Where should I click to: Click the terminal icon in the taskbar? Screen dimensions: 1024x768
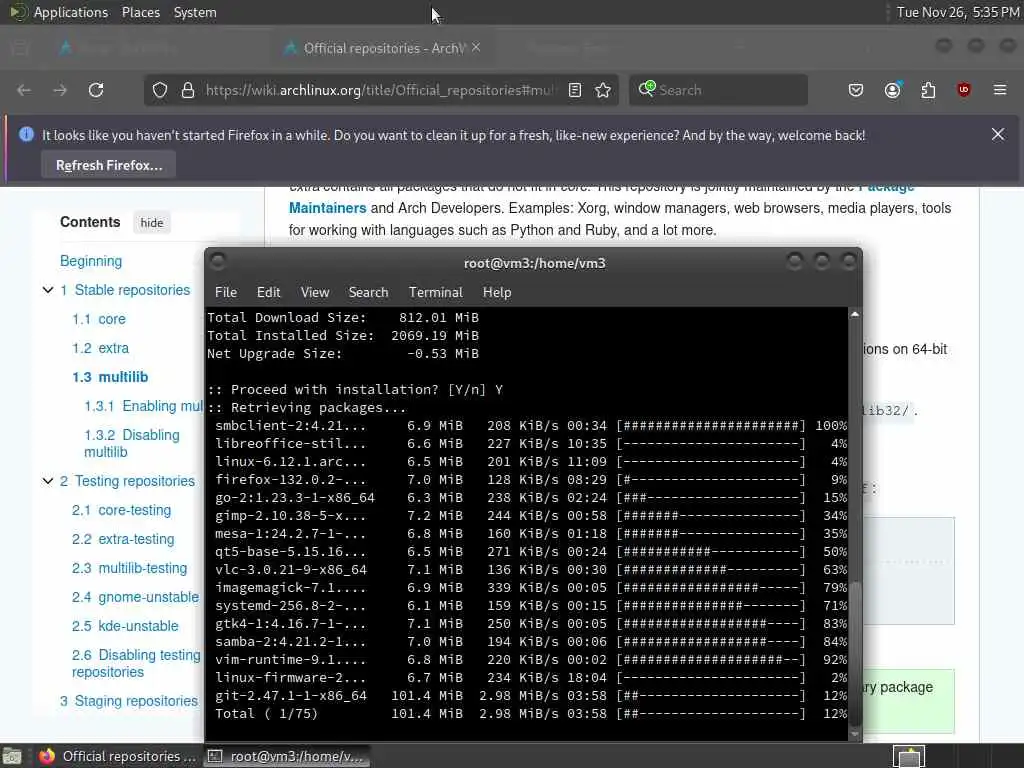point(215,756)
